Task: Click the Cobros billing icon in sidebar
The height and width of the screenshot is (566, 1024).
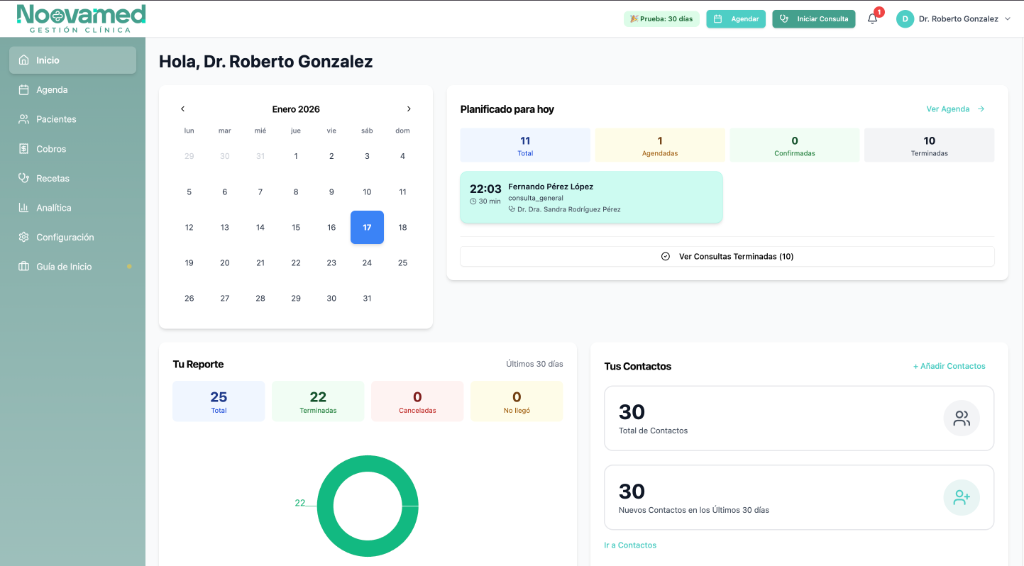Action: pyautogui.click(x=24, y=149)
